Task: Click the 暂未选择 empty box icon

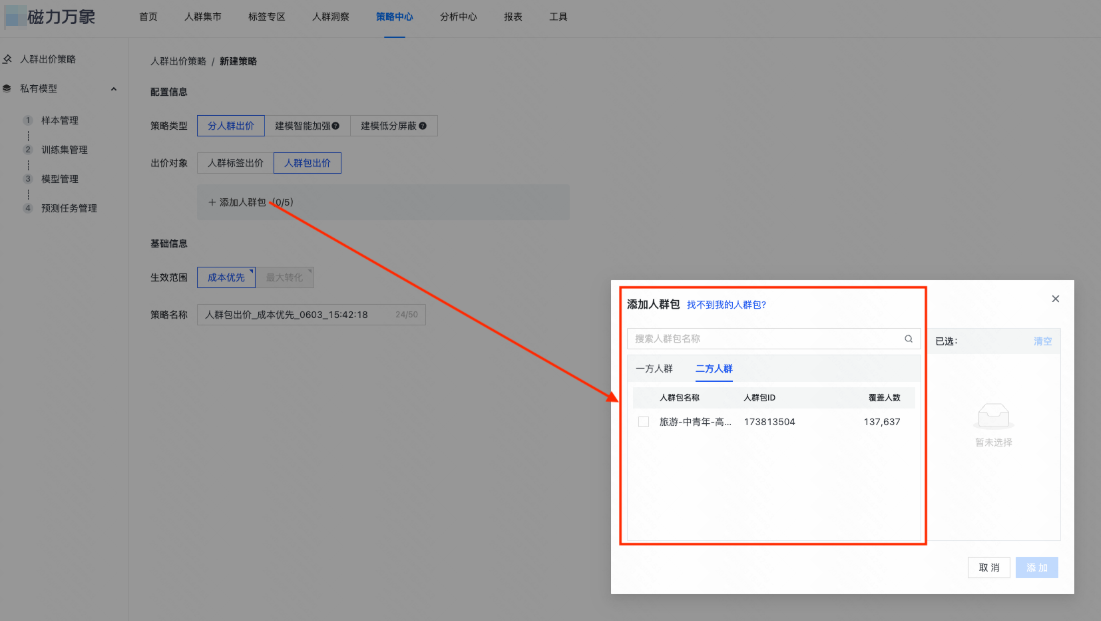Action: (x=993, y=417)
